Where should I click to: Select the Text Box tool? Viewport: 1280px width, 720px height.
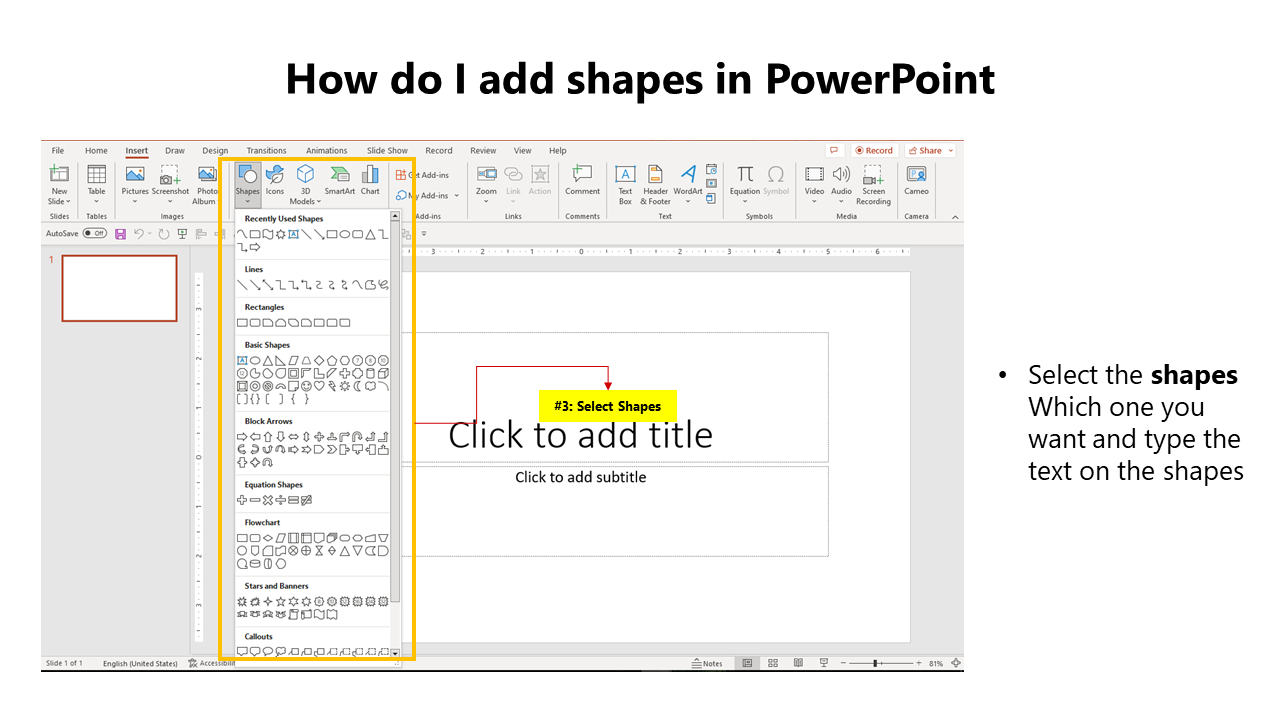click(625, 185)
